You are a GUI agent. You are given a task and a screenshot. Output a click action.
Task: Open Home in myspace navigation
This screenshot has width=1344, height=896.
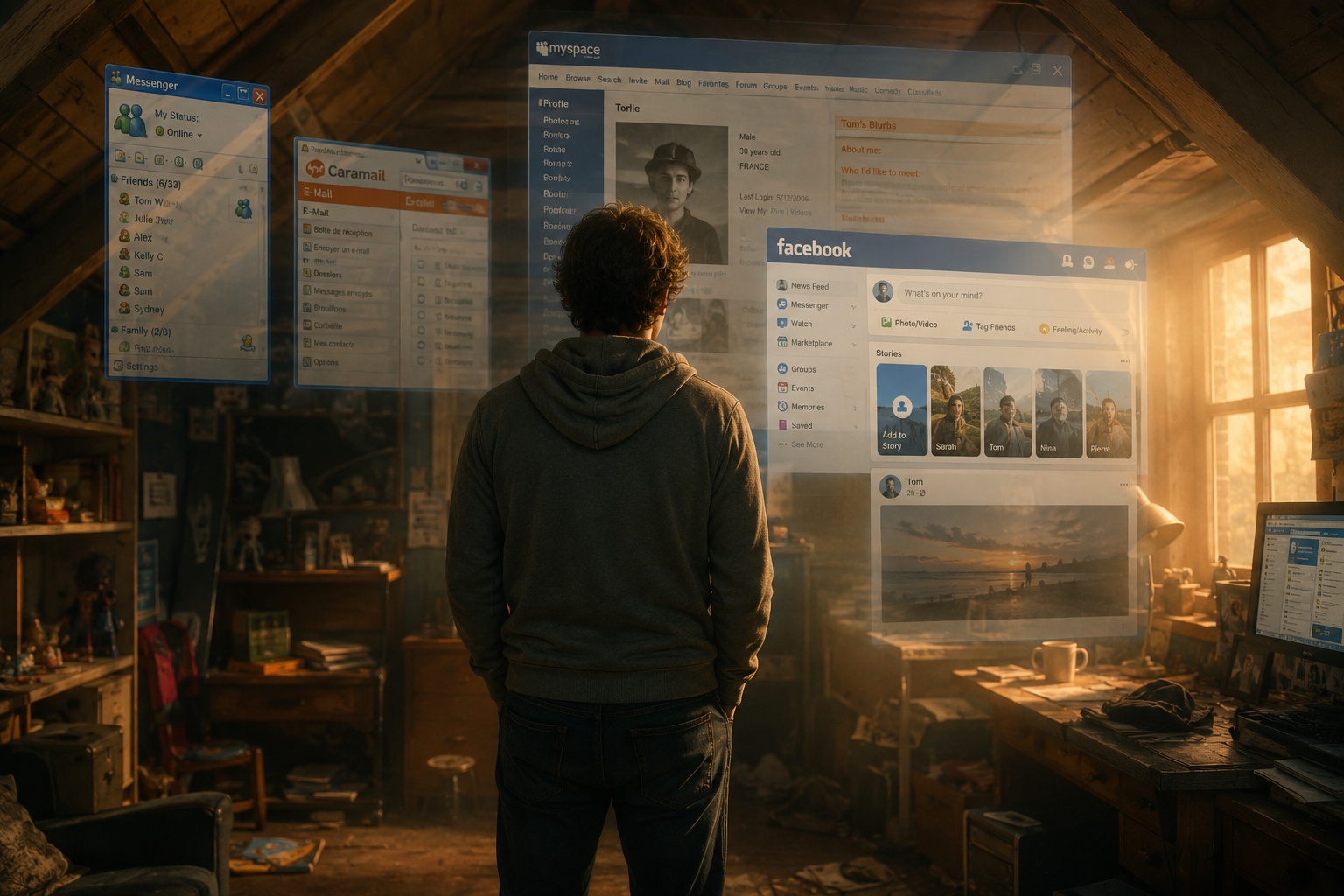548,77
